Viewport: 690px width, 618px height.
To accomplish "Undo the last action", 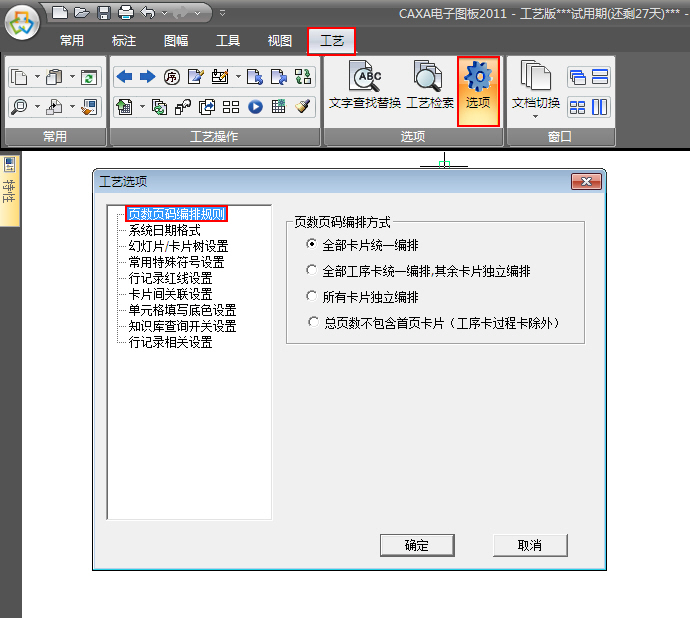I will coord(147,13).
